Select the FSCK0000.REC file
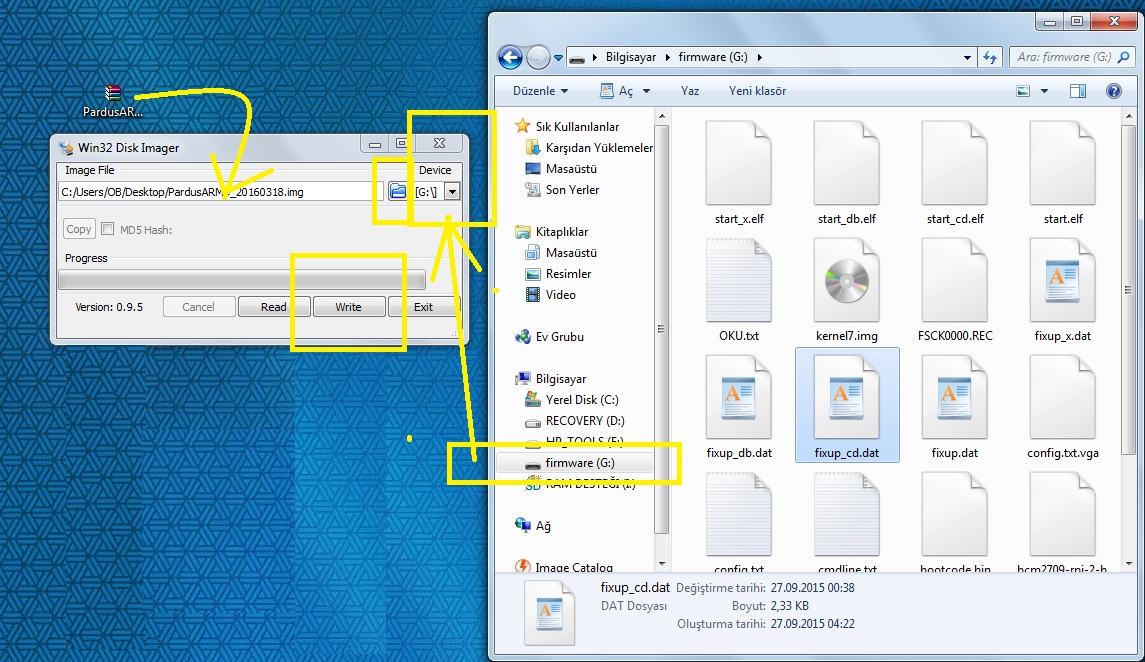This screenshot has height=662, width=1145. tap(955, 290)
